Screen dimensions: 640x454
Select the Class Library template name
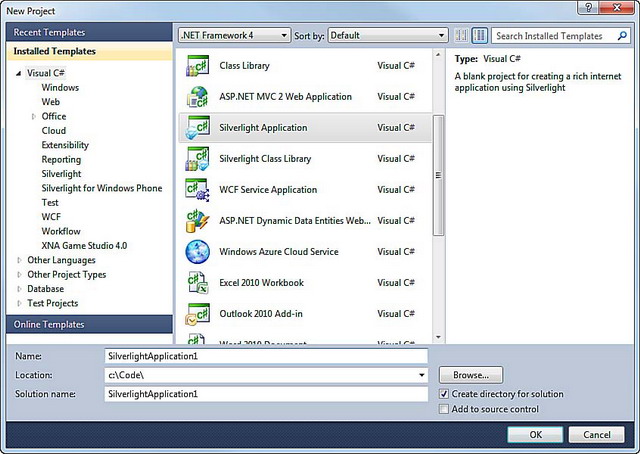tap(244, 66)
